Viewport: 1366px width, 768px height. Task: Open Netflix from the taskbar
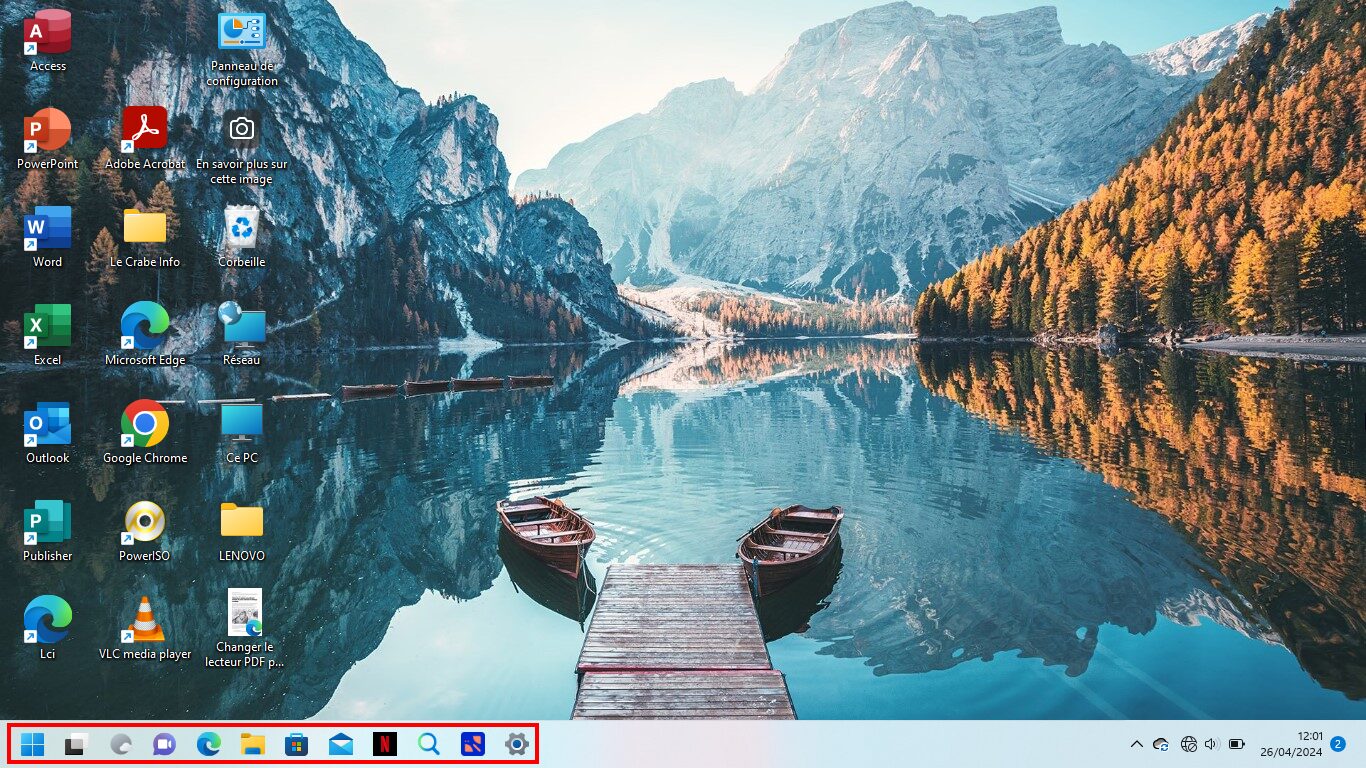384,744
